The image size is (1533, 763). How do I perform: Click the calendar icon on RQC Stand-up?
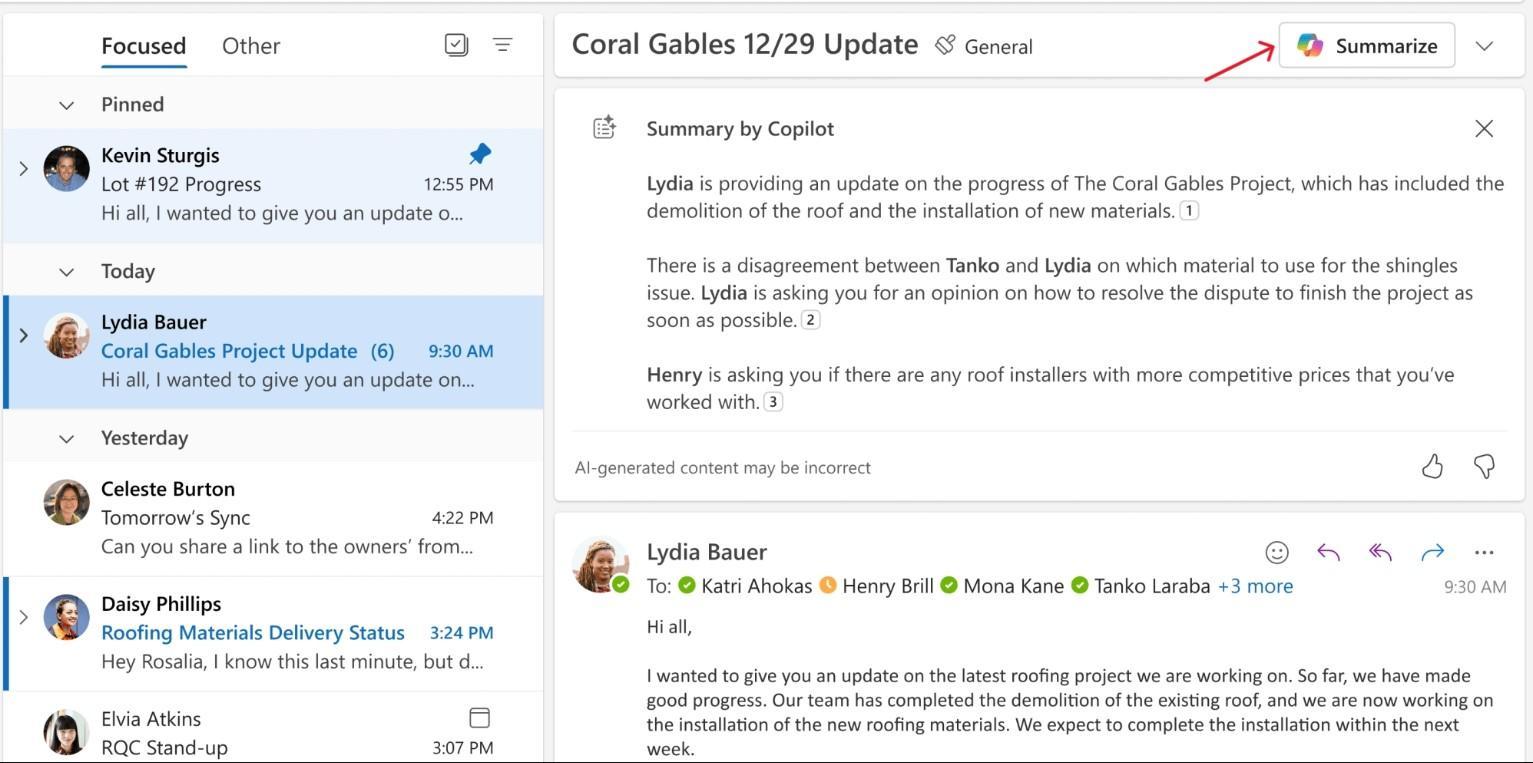pos(479,717)
